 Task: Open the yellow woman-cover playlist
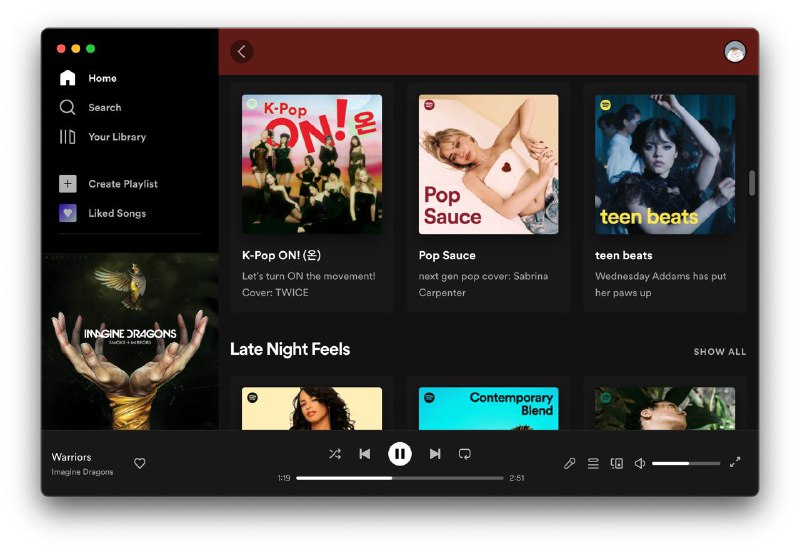[312, 408]
